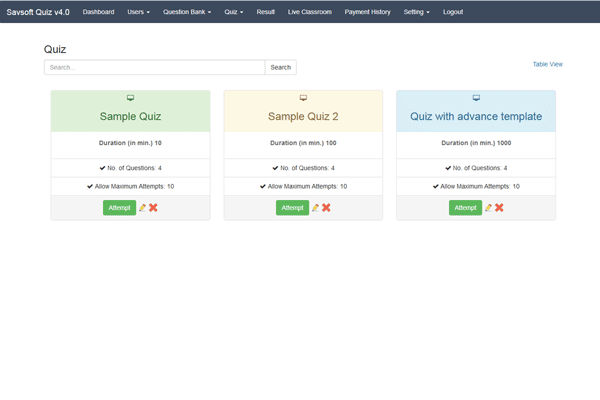
Task: Click the red delete icon for Sample Quiz
Action: 154,208
